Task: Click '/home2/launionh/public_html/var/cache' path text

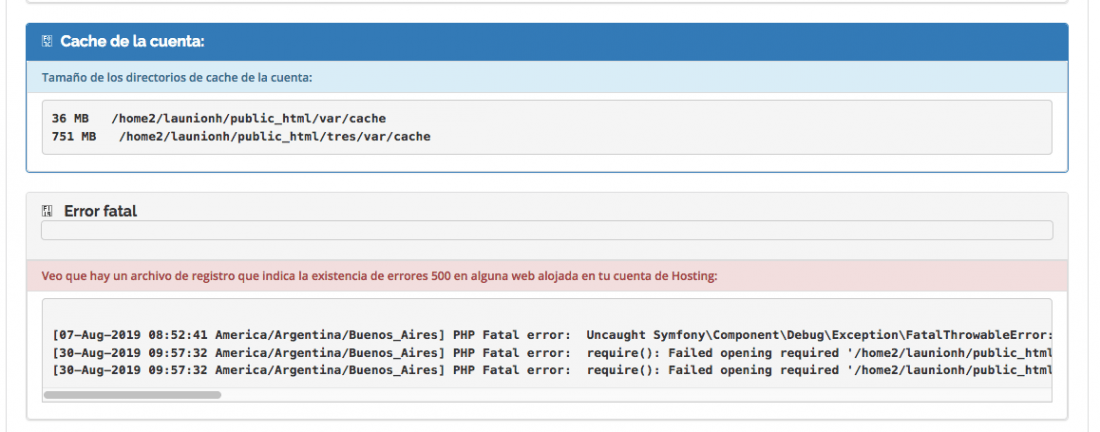Action: [249, 119]
